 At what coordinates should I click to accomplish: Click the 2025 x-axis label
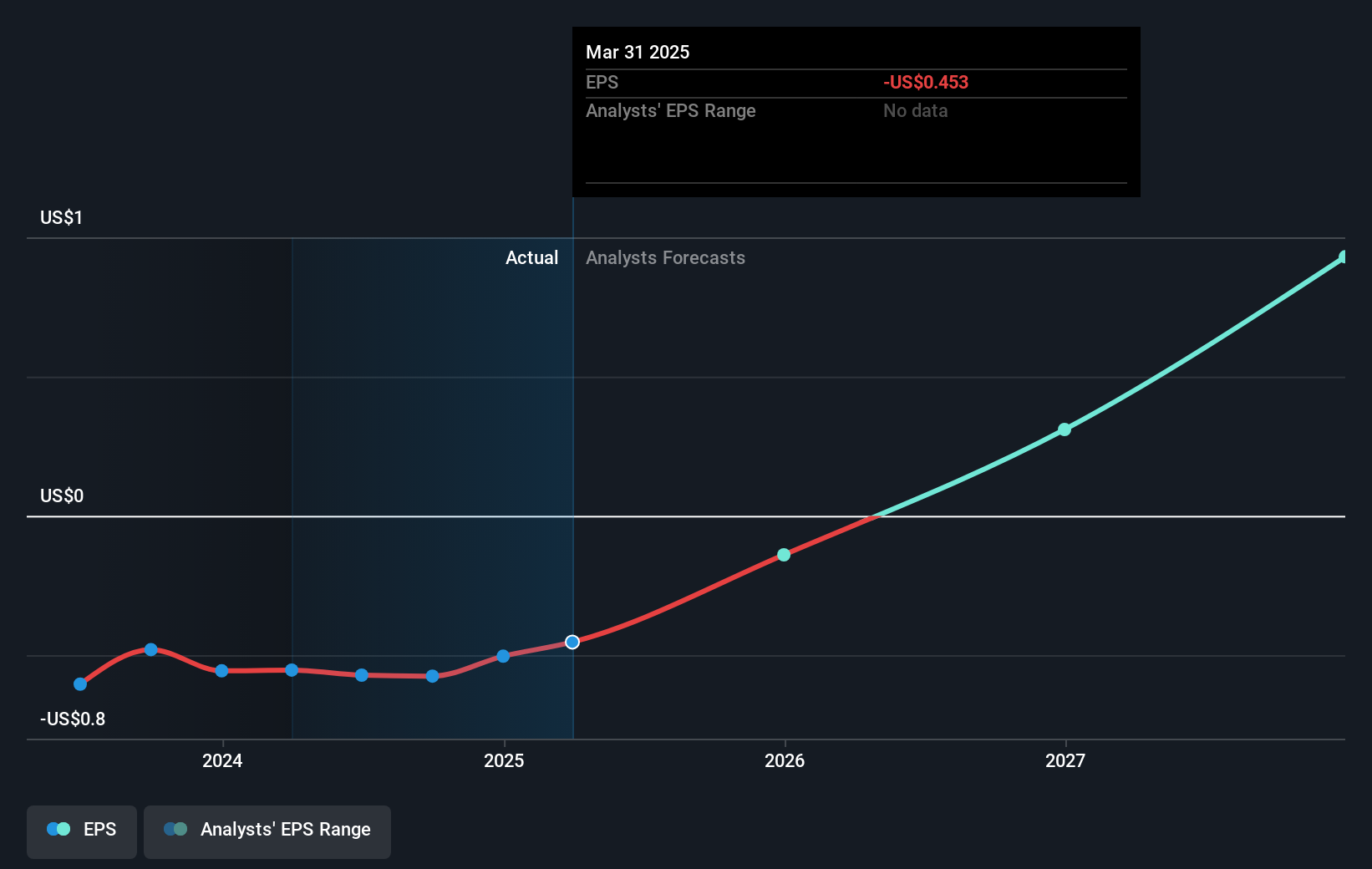coord(504,760)
